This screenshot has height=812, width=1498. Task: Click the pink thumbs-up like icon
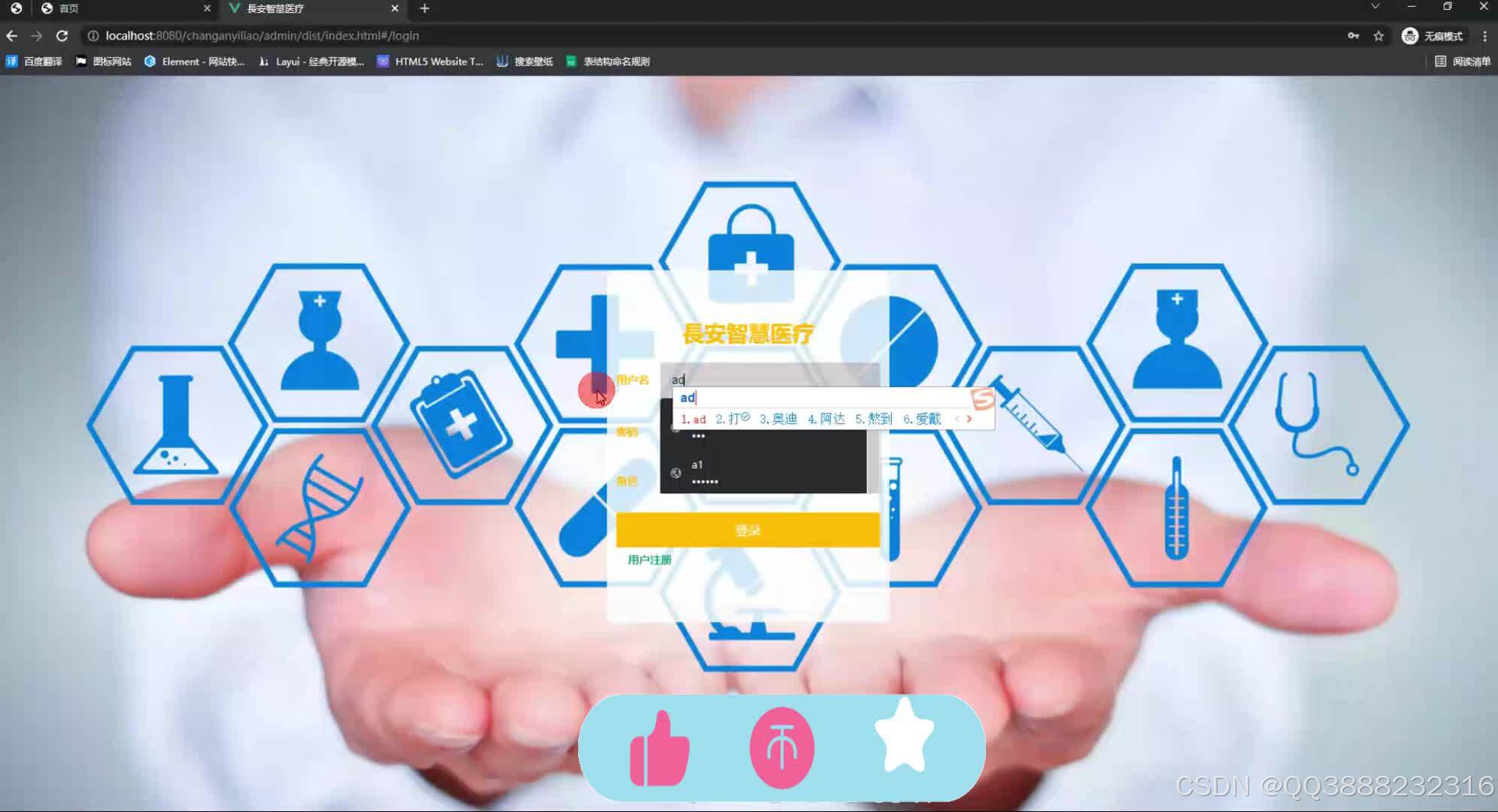tap(660, 748)
